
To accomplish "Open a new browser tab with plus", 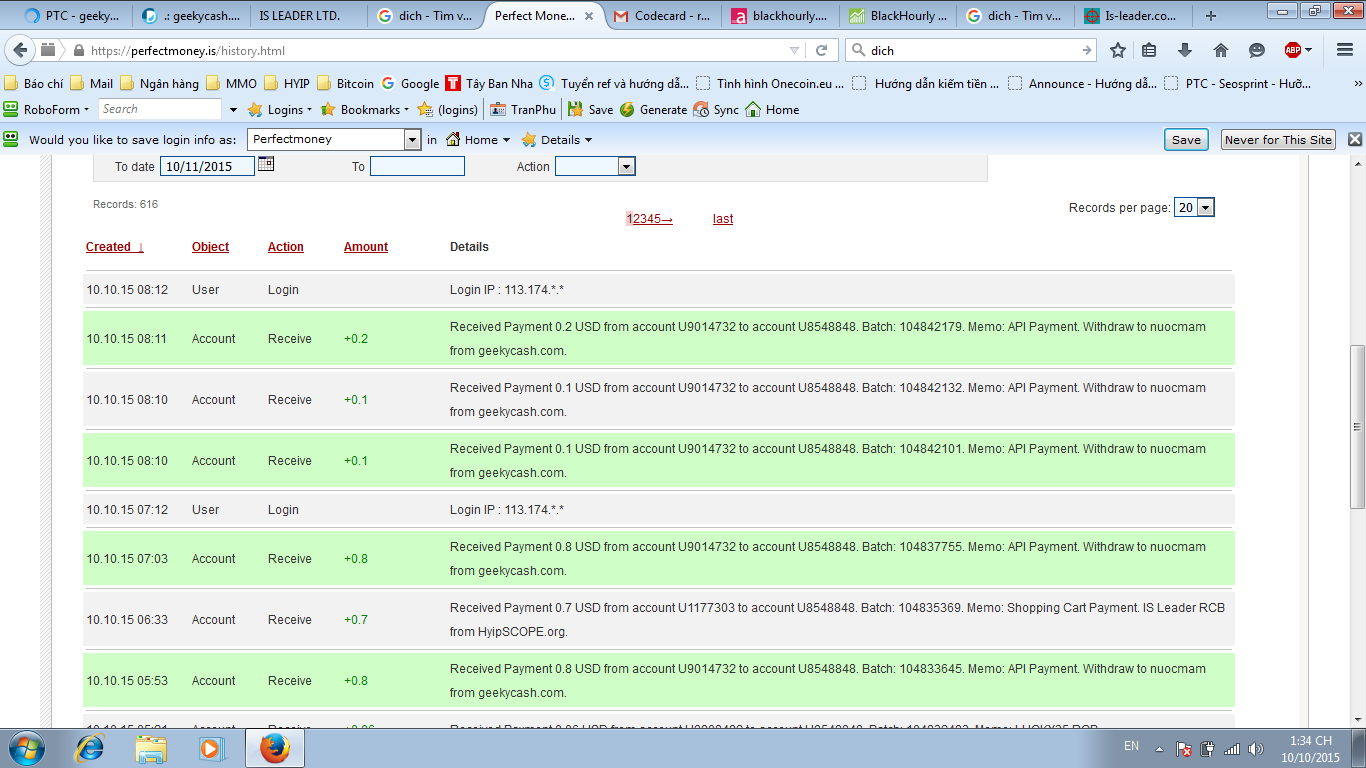I will click(x=1211, y=16).
